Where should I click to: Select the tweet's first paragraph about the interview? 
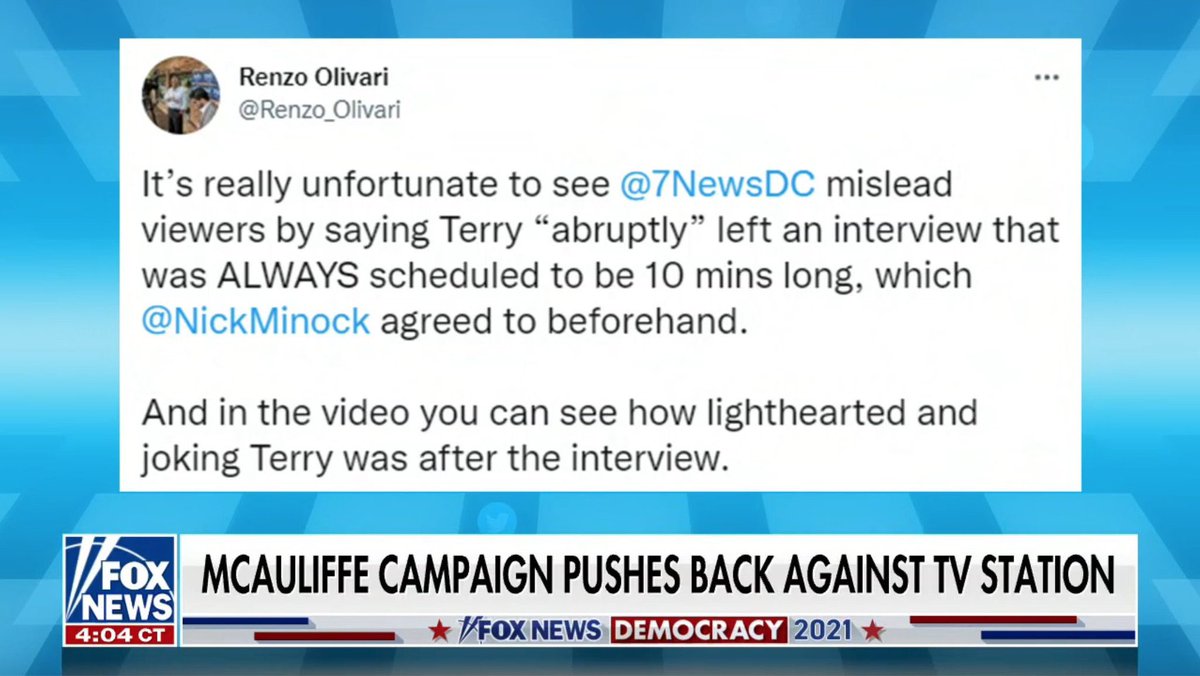click(x=600, y=253)
